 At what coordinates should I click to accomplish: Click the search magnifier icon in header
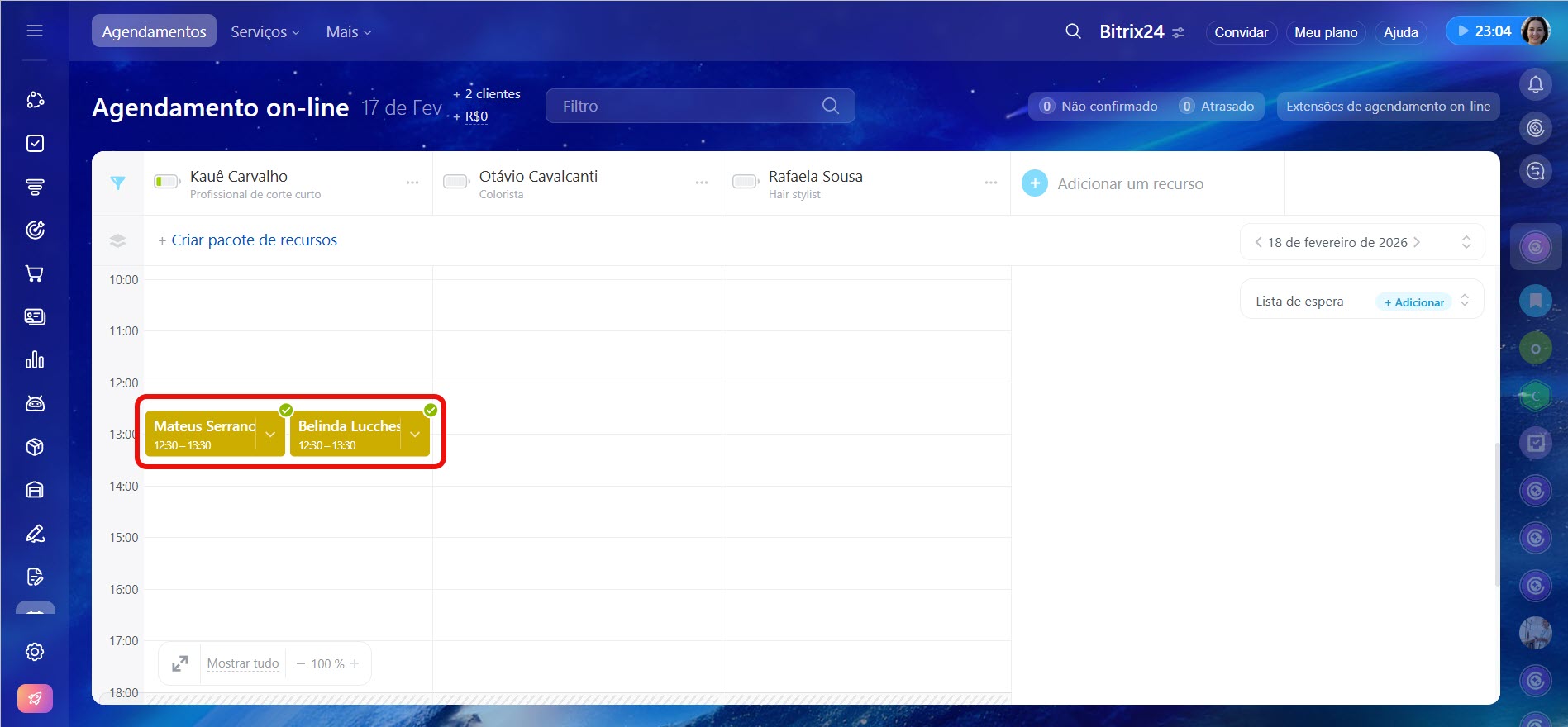(1073, 31)
